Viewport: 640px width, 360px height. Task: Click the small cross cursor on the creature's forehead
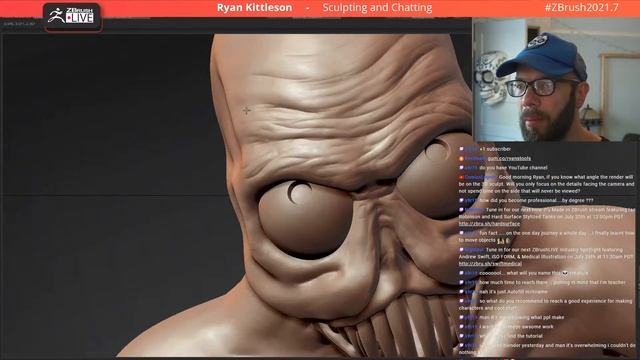[246, 110]
